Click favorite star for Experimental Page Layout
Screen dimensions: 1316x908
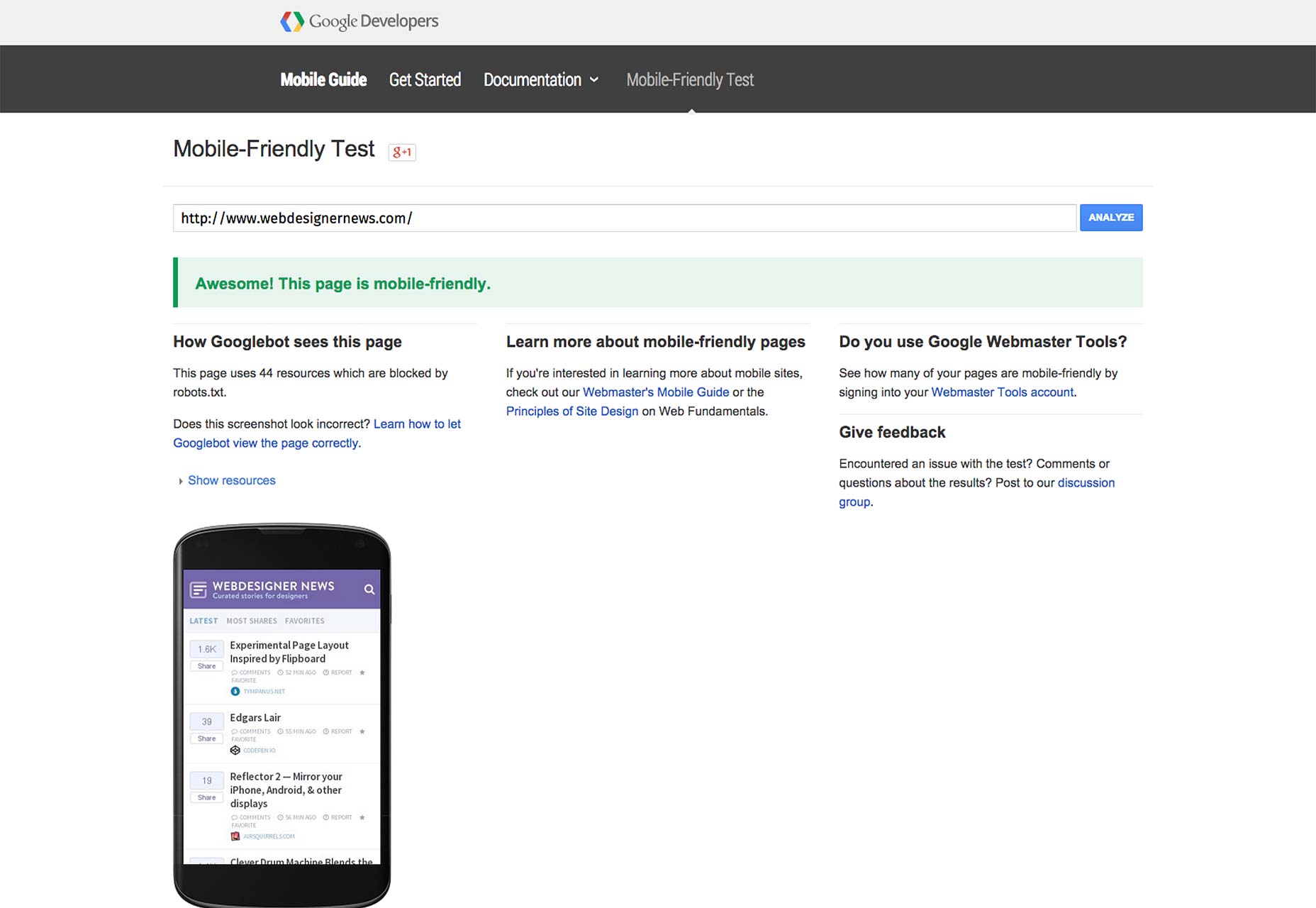[362, 672]
